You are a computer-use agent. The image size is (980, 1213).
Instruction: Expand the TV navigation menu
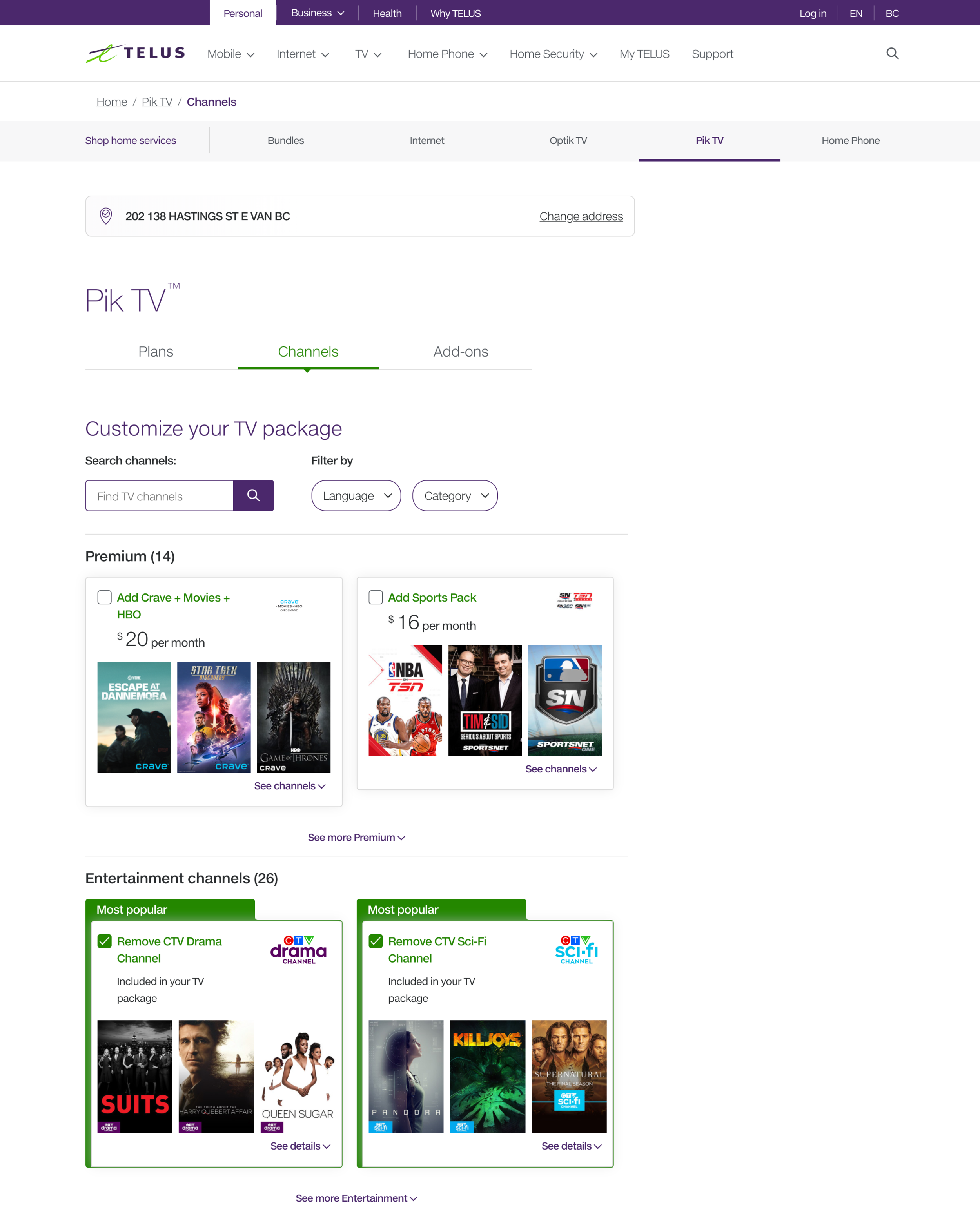pos(368,54)
